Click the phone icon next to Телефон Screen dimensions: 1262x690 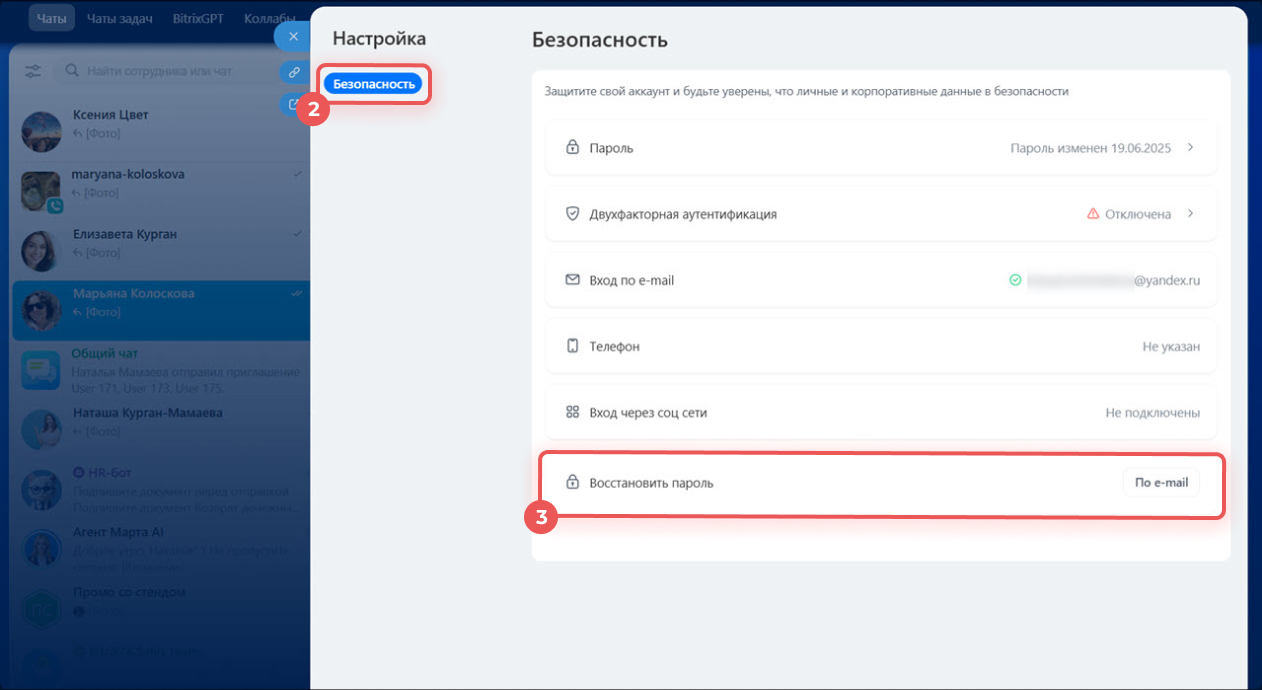pyautogui.click(x=573, y=346)
